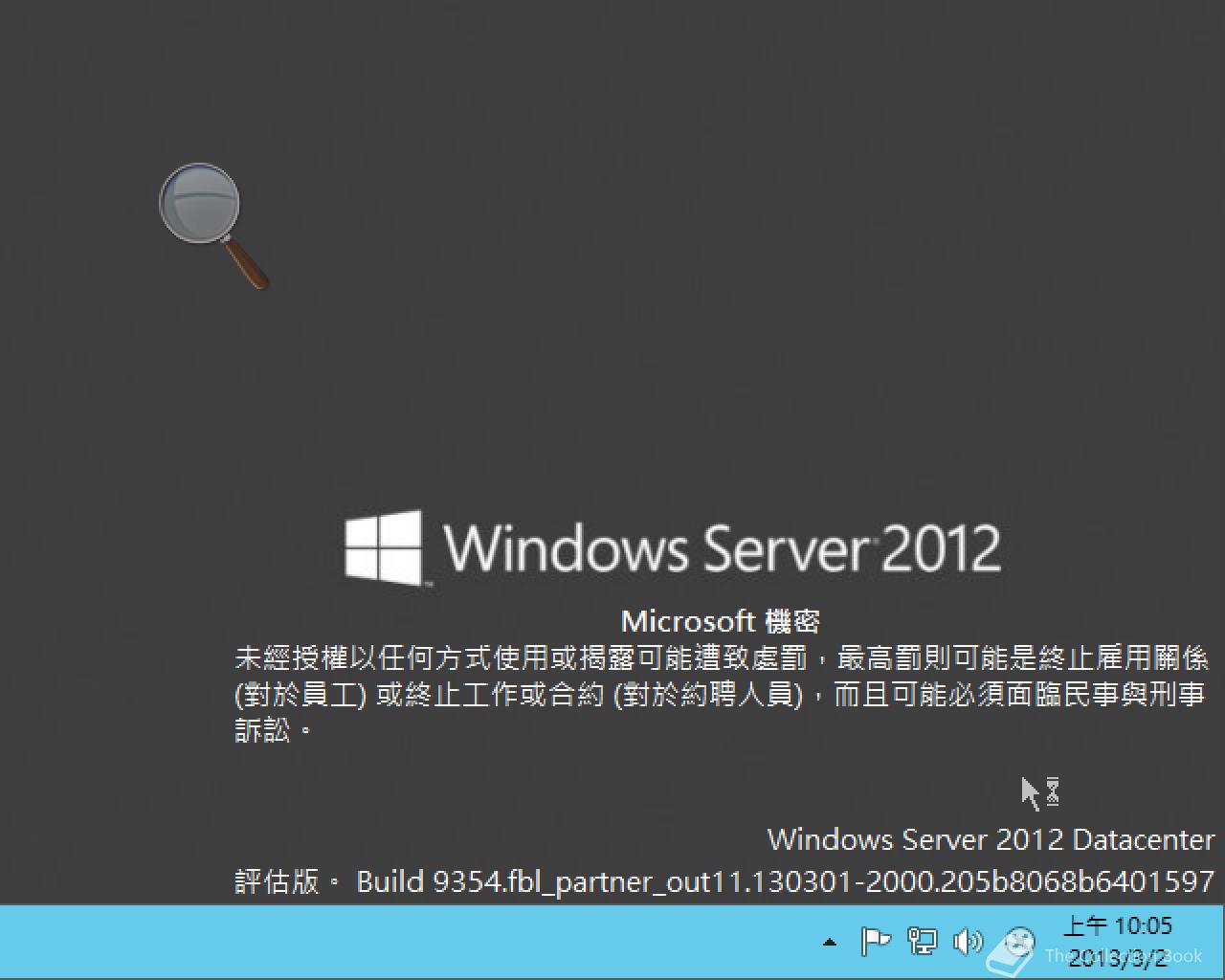Click the Windows Server 2012 logo text

click(723, 548)
